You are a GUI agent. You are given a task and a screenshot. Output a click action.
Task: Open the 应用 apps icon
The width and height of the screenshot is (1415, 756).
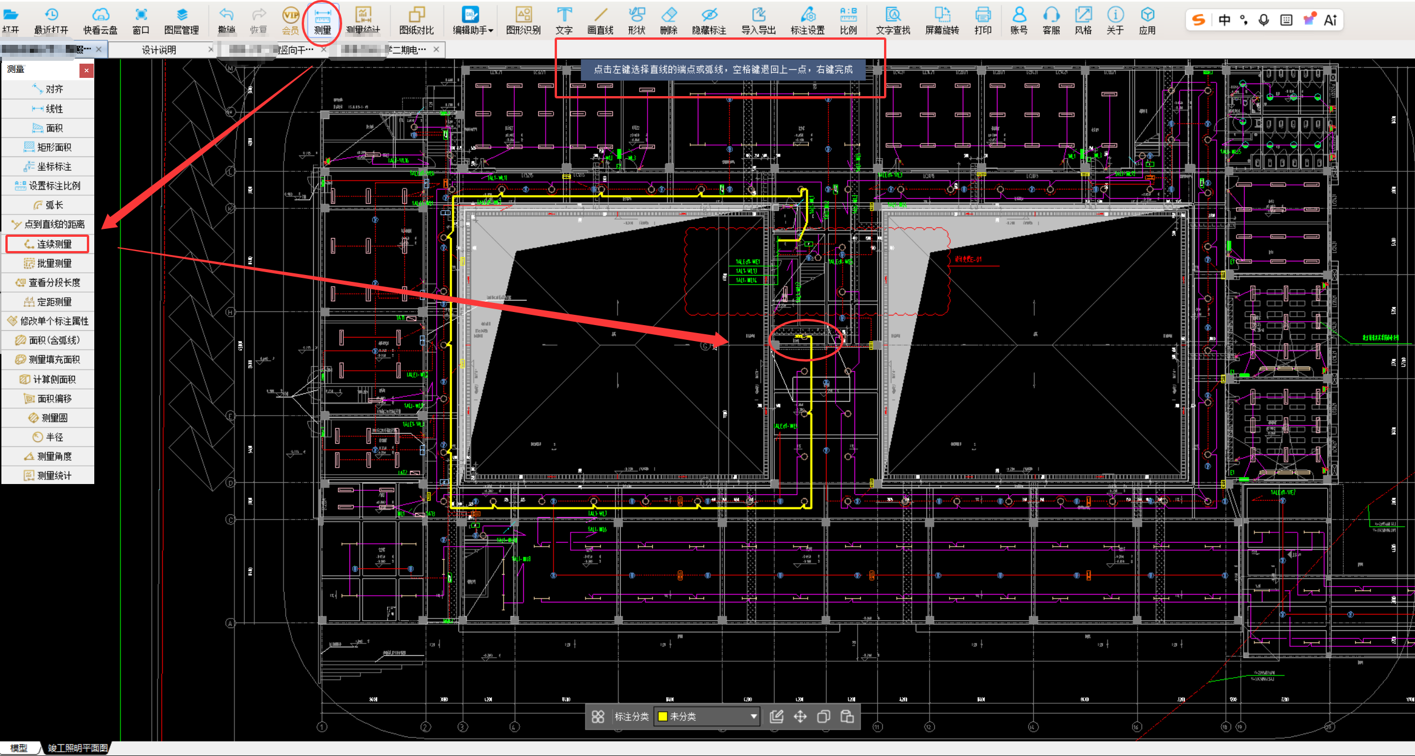1147,20
